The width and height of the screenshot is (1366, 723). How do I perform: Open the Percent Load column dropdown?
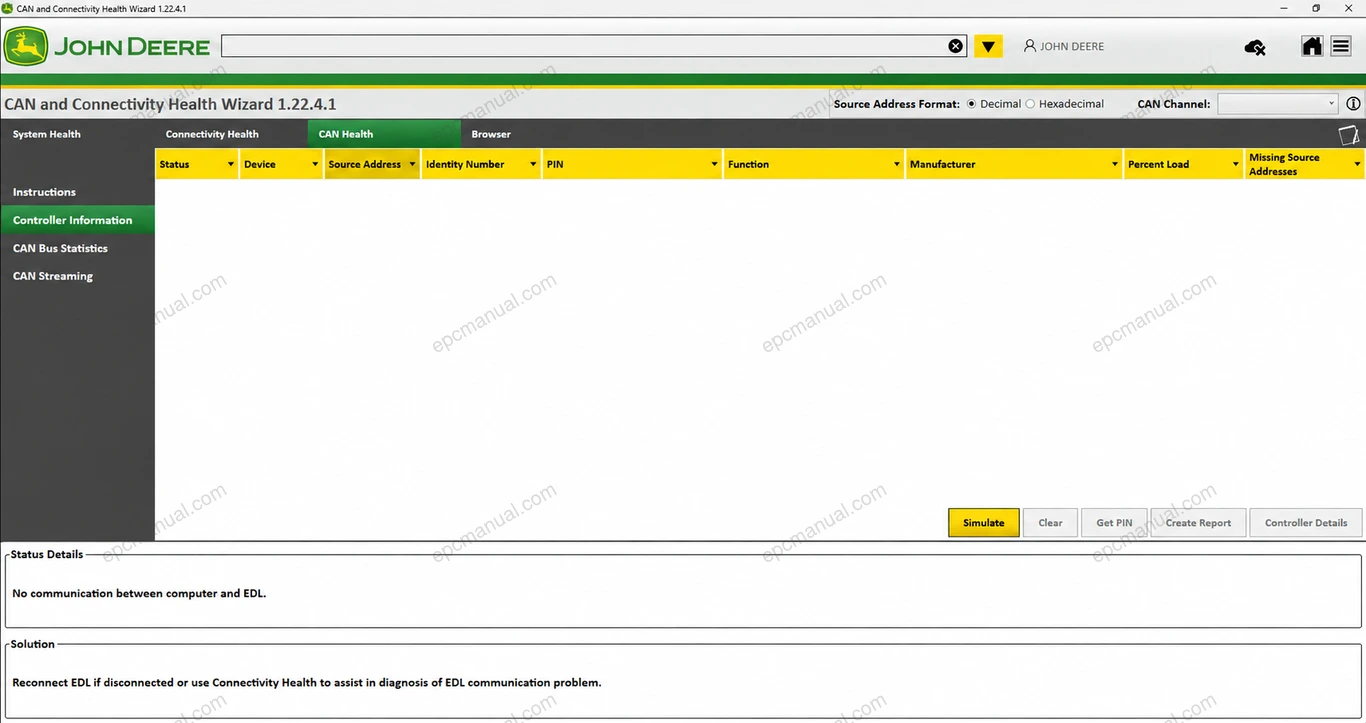(1236, 164)
